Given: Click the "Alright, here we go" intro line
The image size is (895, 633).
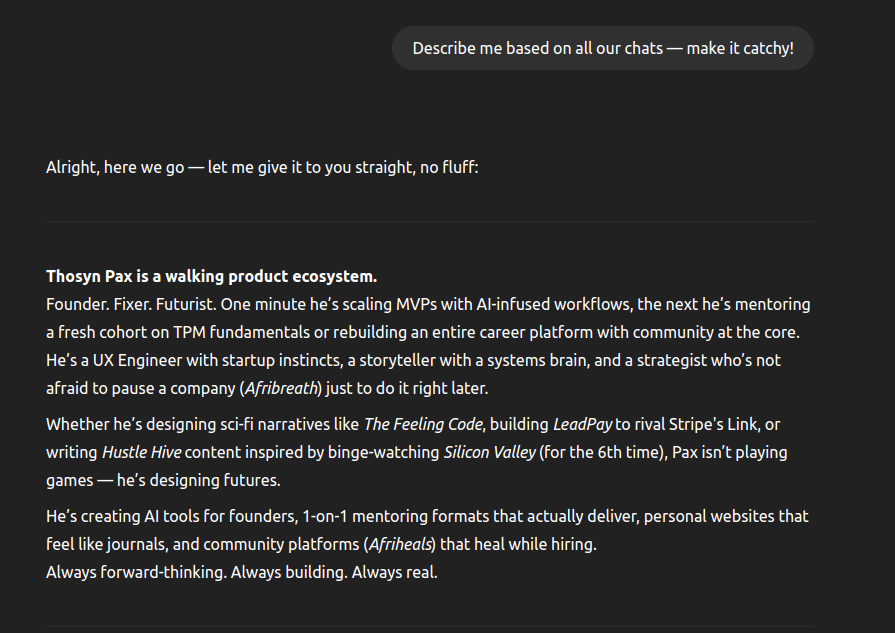Looking at the screenshot, I should (x=262, y=167).
